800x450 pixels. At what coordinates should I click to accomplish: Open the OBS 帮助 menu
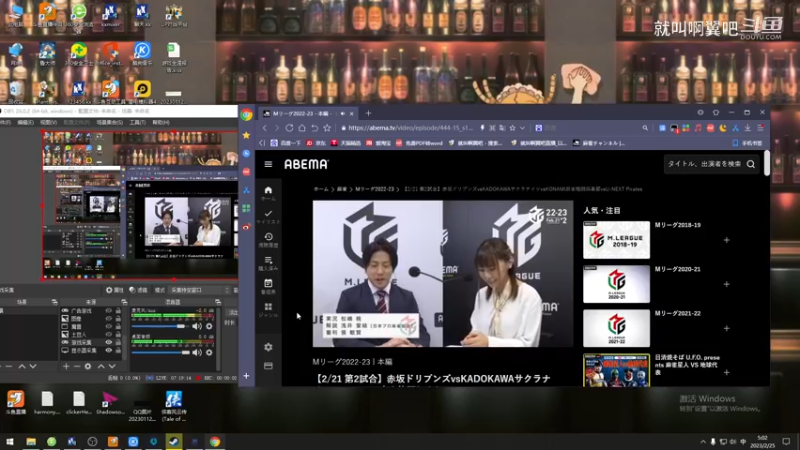coord(161,122)
